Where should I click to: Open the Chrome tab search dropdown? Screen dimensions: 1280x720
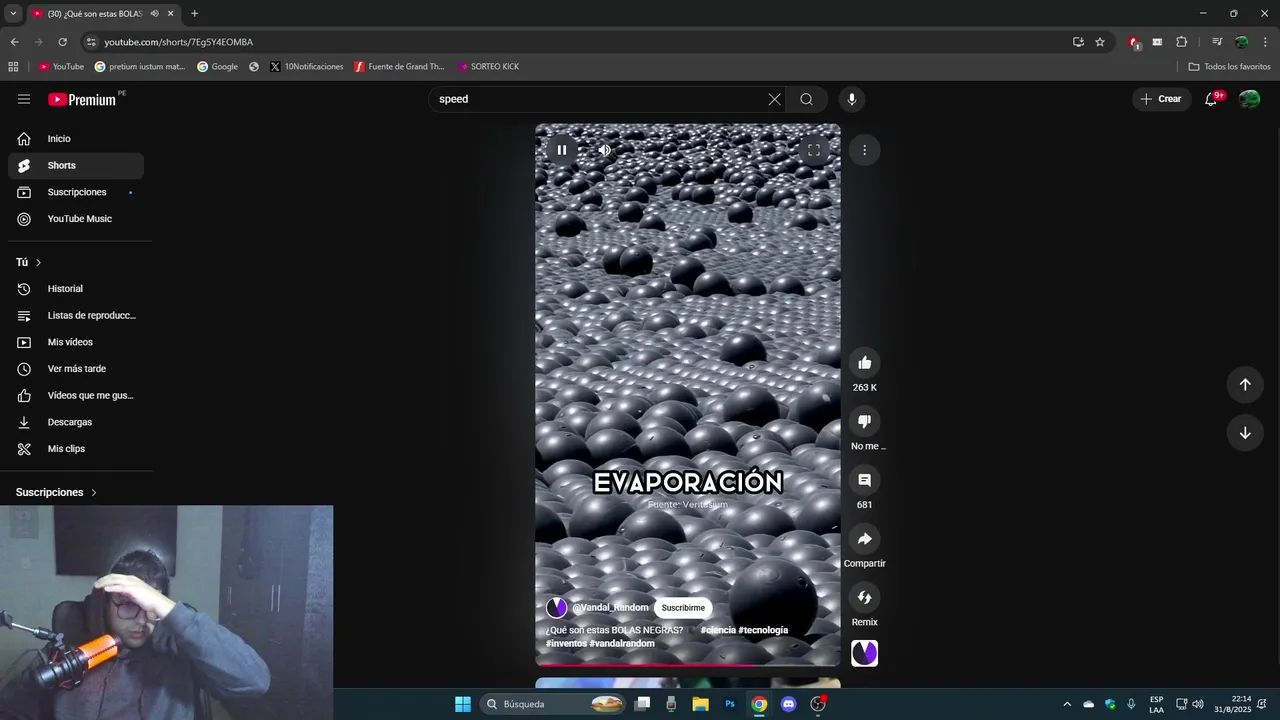pyautogui.click(x=13, y=14)
